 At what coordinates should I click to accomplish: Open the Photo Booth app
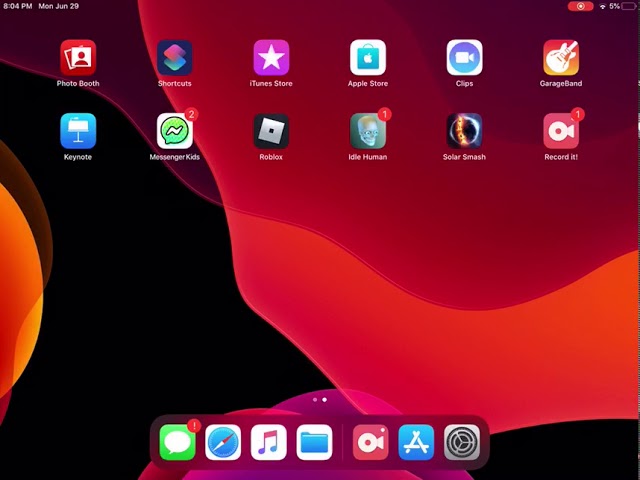[x=78, y=58]
